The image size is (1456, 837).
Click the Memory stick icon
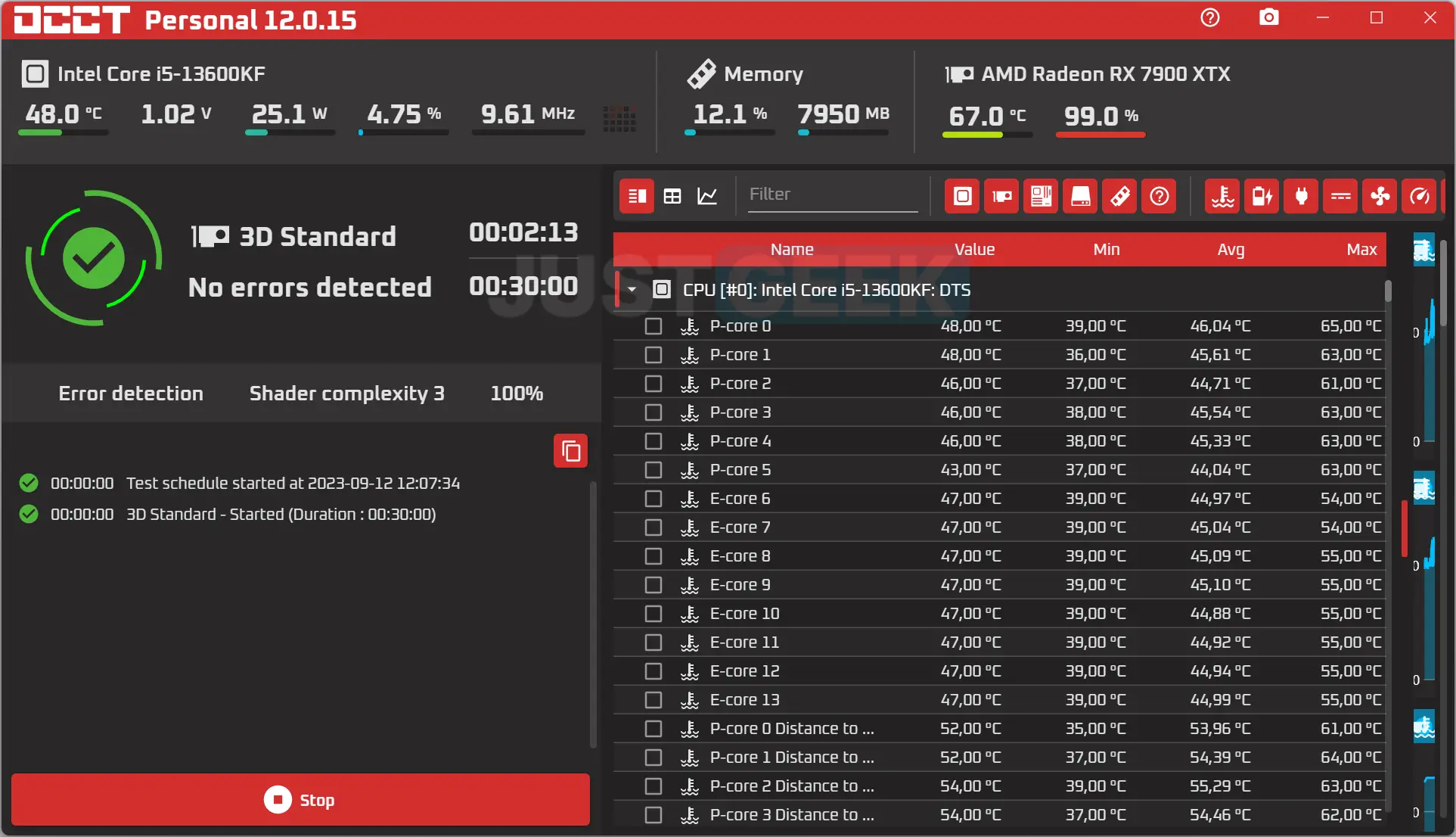coord(701,73)
